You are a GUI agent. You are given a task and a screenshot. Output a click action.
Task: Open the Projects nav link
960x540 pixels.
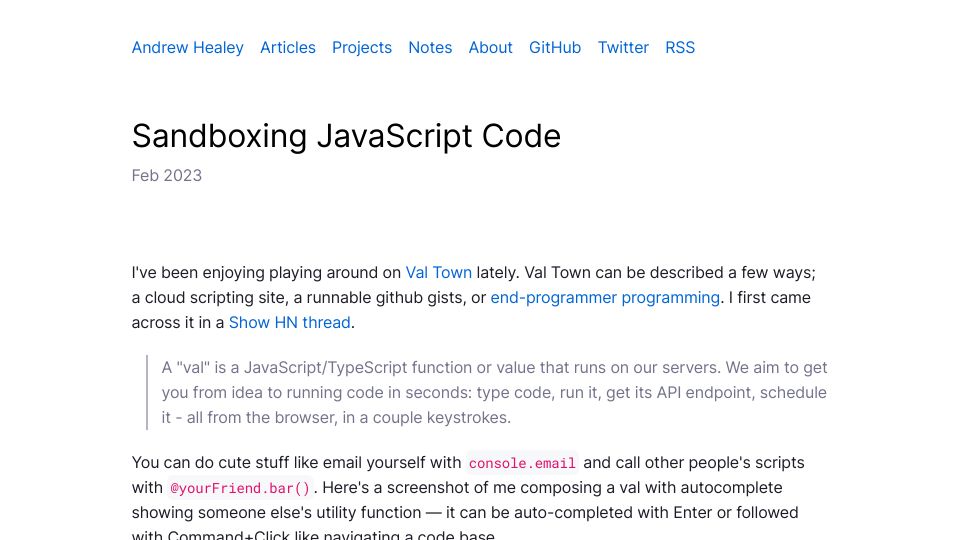(x=362, y=47)
